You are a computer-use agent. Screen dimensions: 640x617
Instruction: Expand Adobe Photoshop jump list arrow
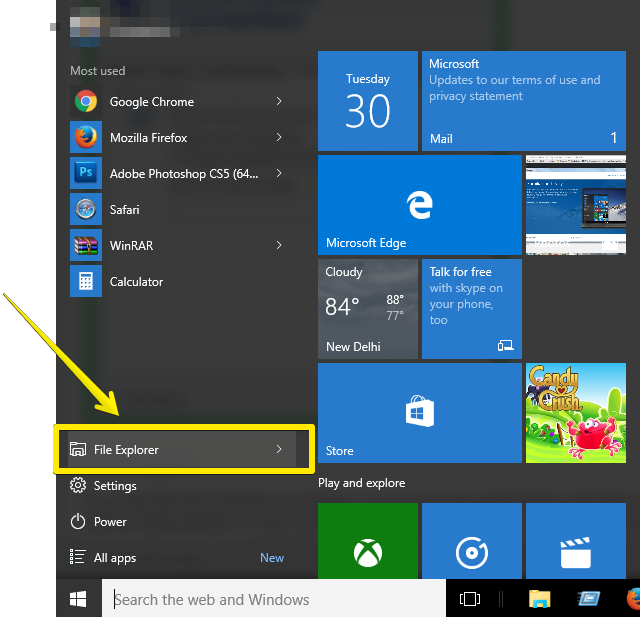pyautogui.click(x=279, y=173)
